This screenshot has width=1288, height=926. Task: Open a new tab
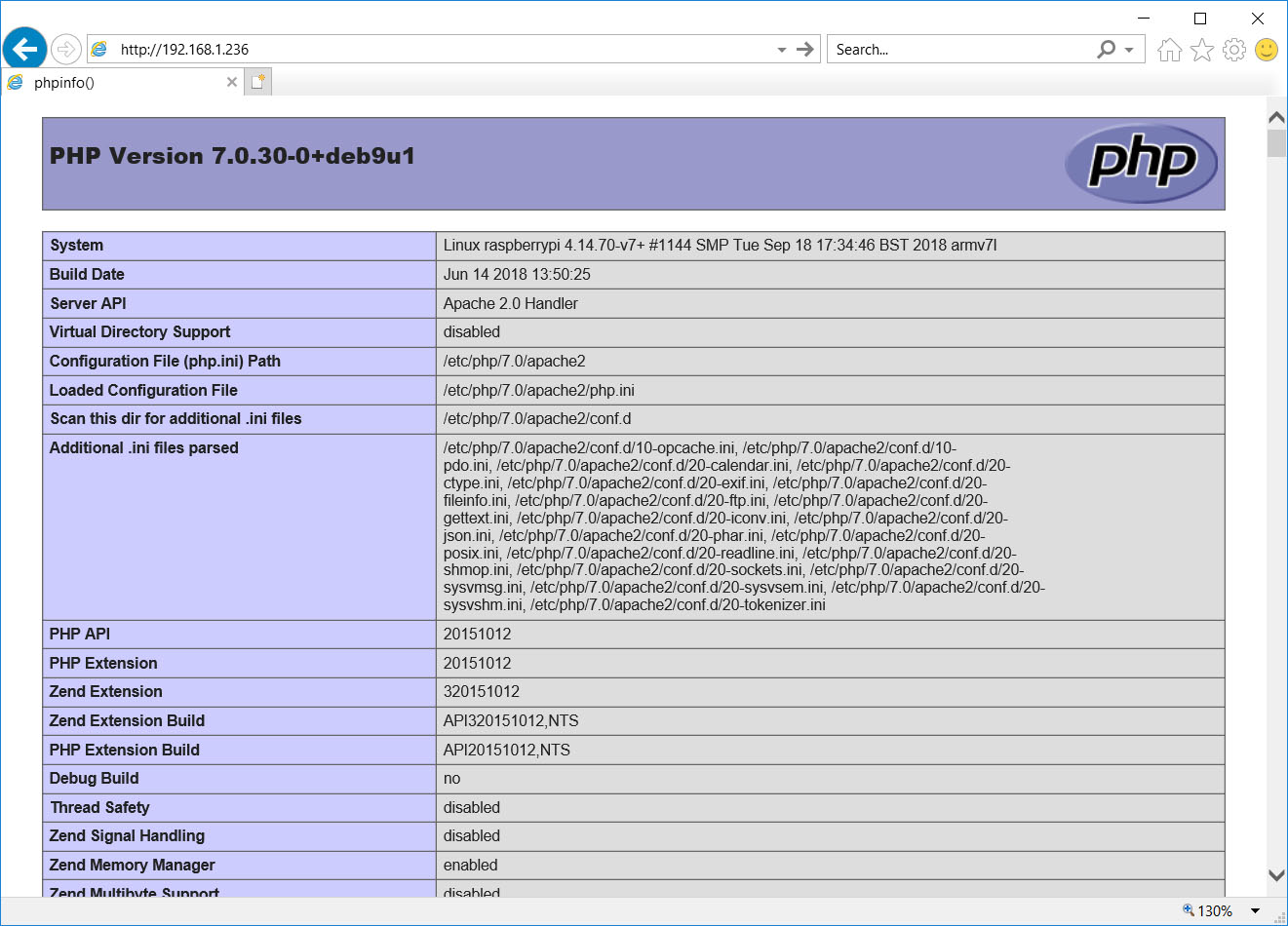tap(257, 83)
